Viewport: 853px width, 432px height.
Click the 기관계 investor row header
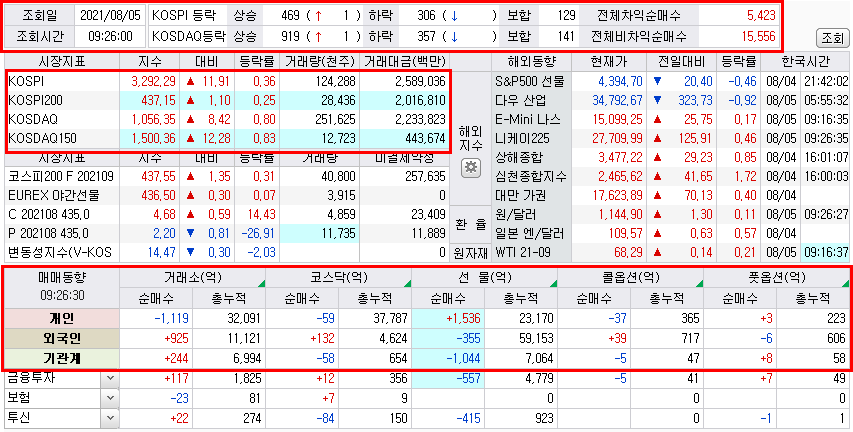pos(62,359)
